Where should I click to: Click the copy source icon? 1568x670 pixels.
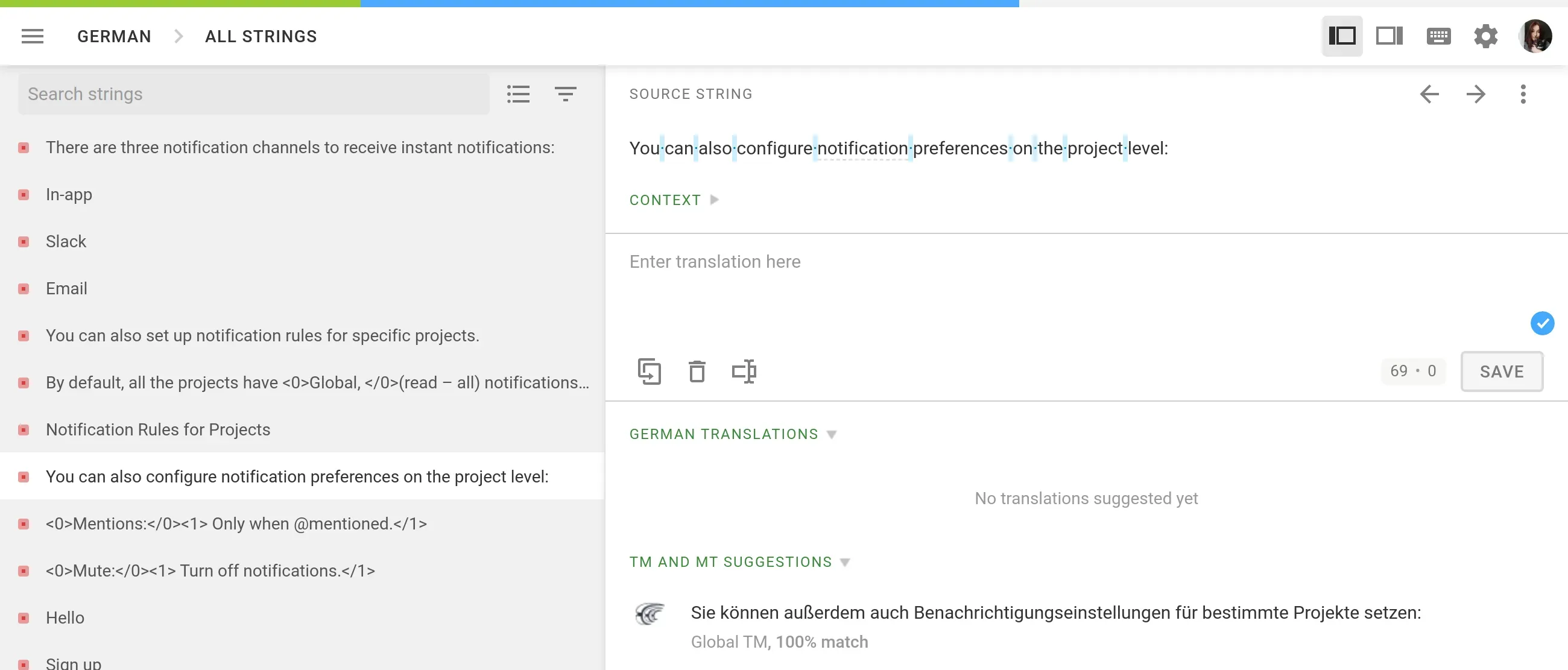click(649, 371)
